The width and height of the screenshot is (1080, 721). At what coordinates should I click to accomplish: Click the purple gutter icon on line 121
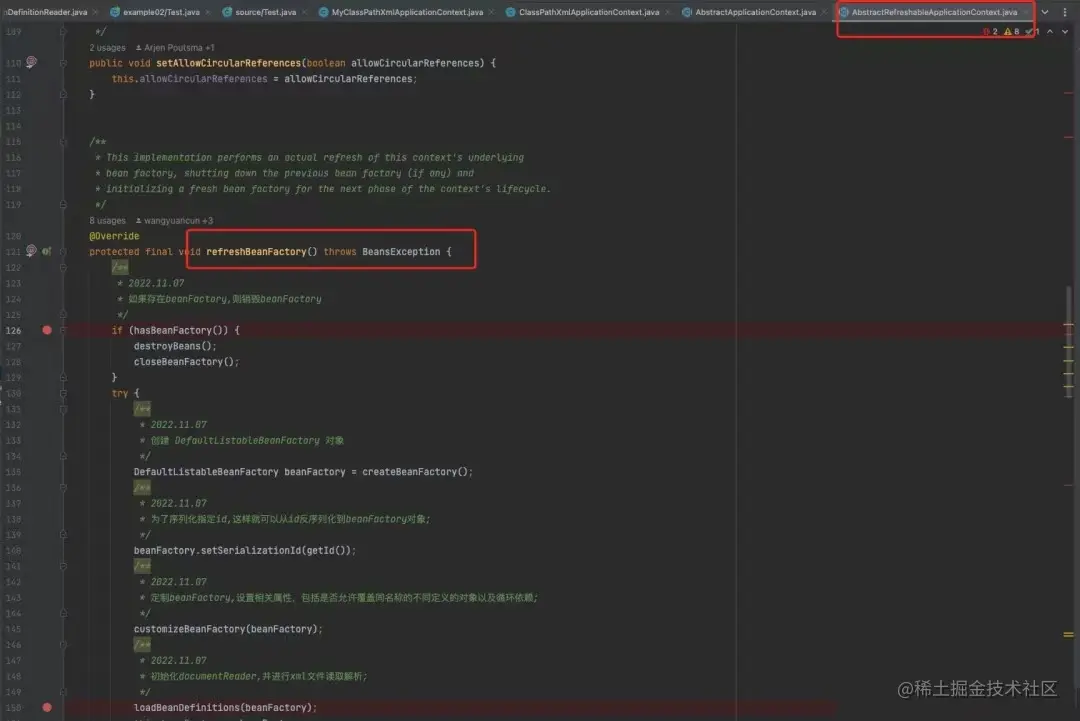31,251
